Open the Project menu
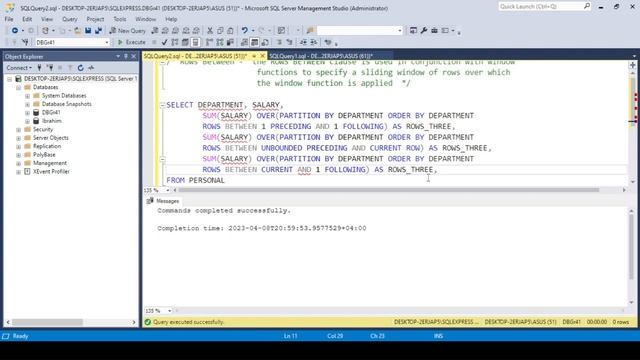 point(95,19)
